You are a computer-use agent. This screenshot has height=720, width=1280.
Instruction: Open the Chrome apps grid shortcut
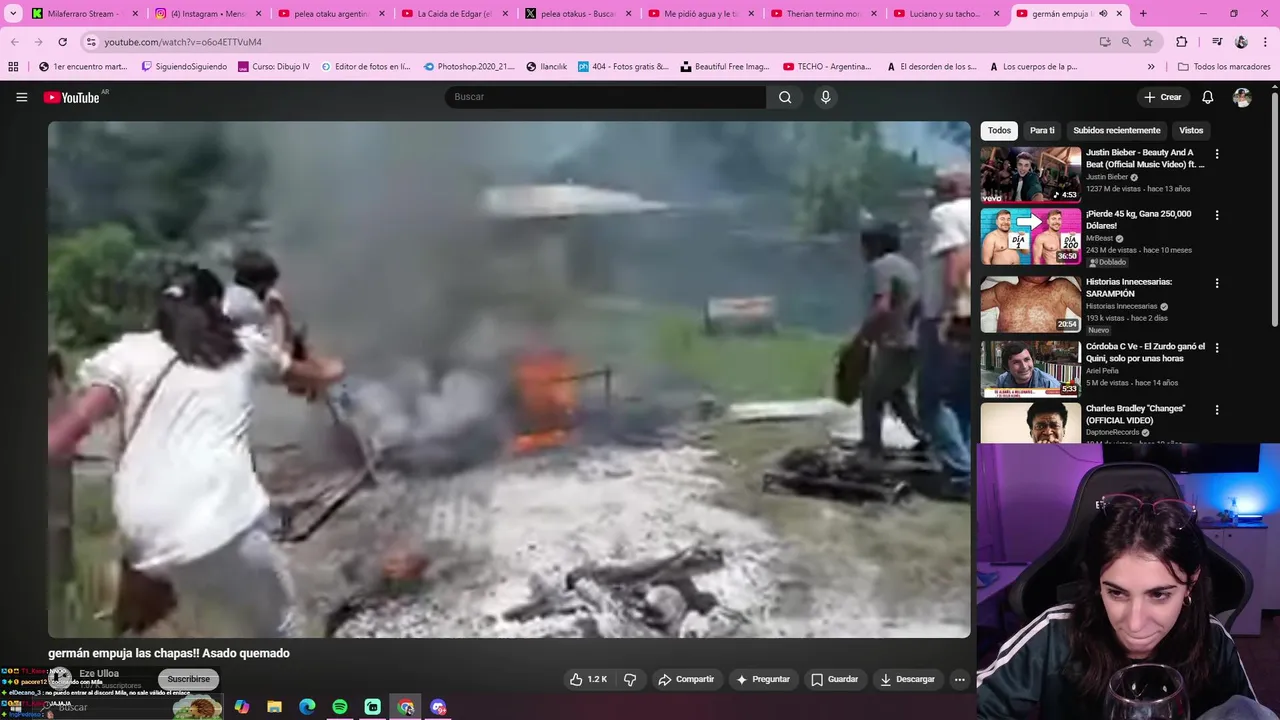[x=13, y=67]
